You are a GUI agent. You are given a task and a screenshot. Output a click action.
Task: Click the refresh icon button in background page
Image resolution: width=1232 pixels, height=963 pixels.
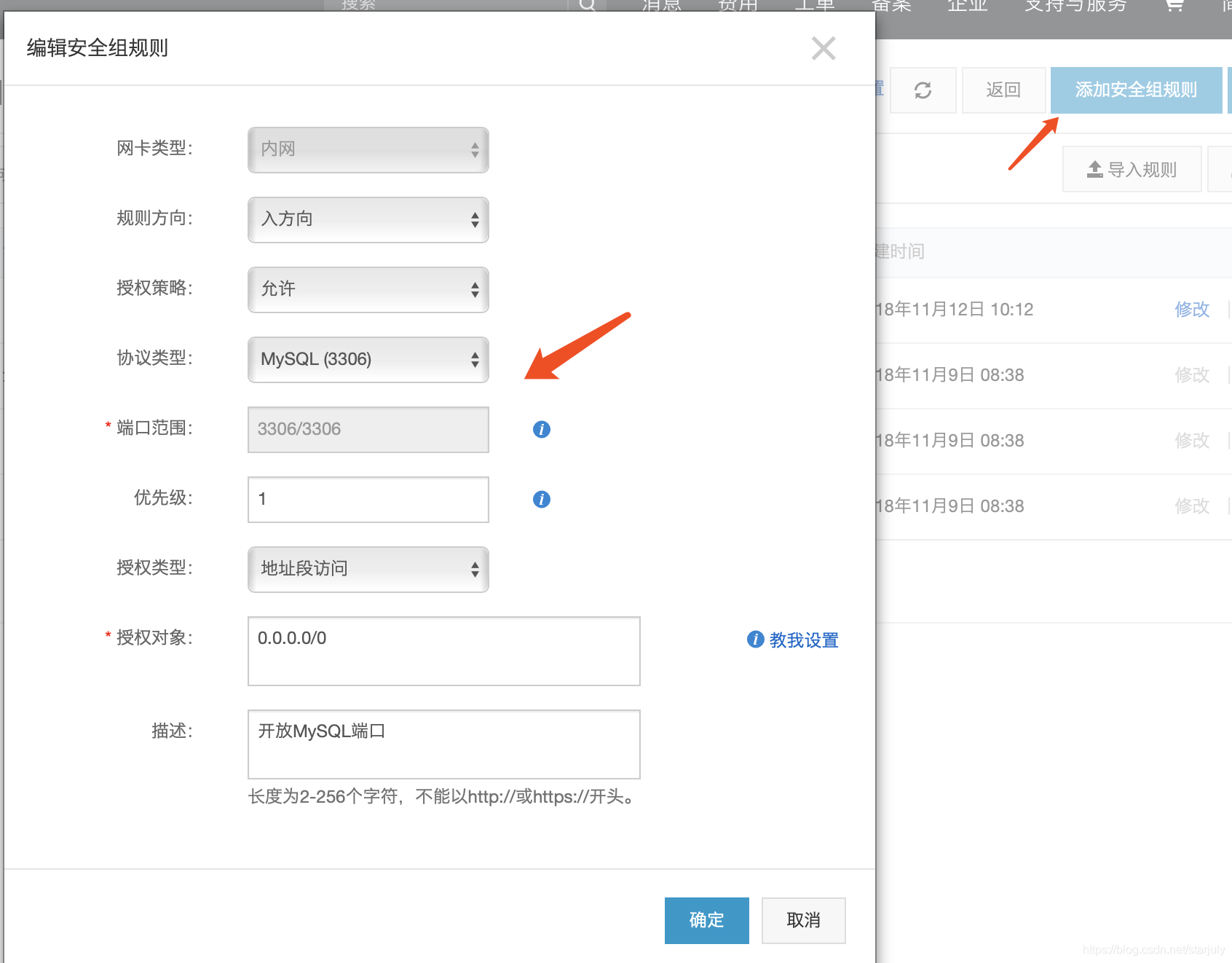tap(923, 90)
